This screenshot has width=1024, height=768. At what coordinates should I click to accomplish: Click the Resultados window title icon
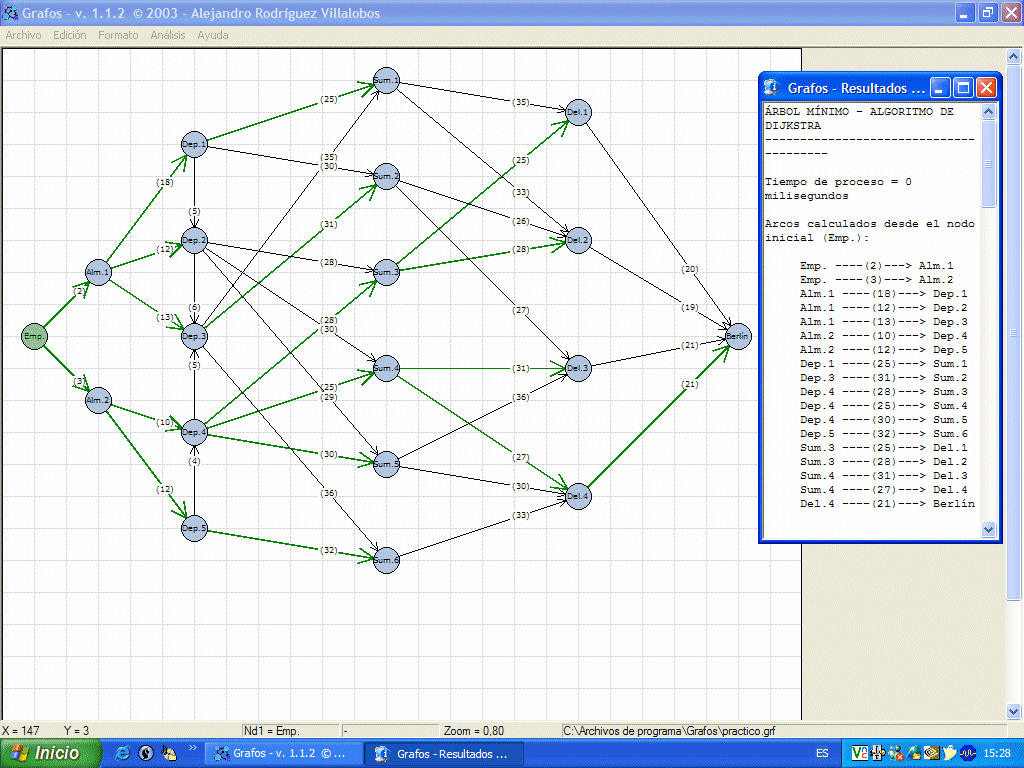pos(772,88)
